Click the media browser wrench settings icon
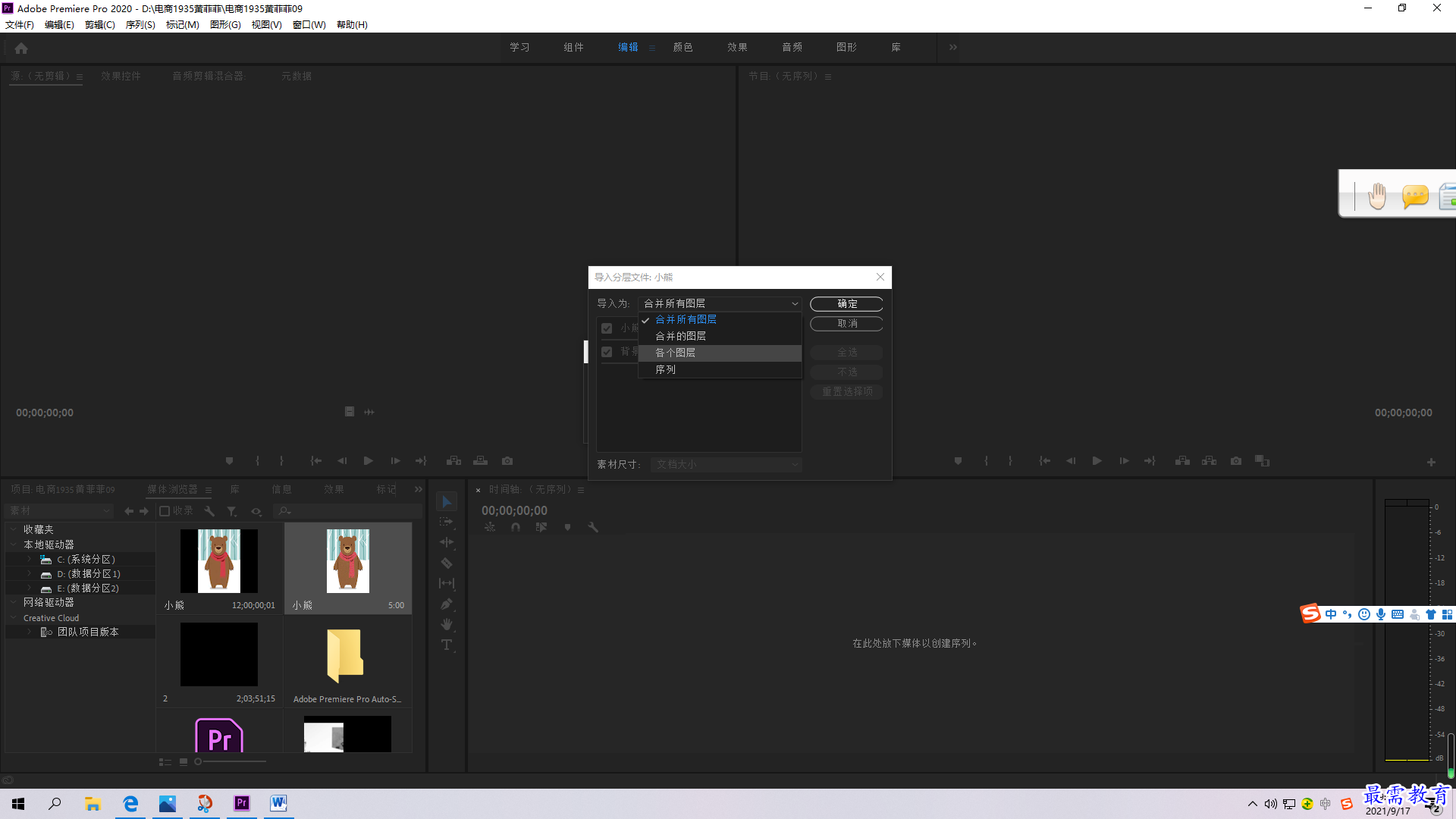The height and width of the screenshot is (819, 1456). tap(210, 511)
